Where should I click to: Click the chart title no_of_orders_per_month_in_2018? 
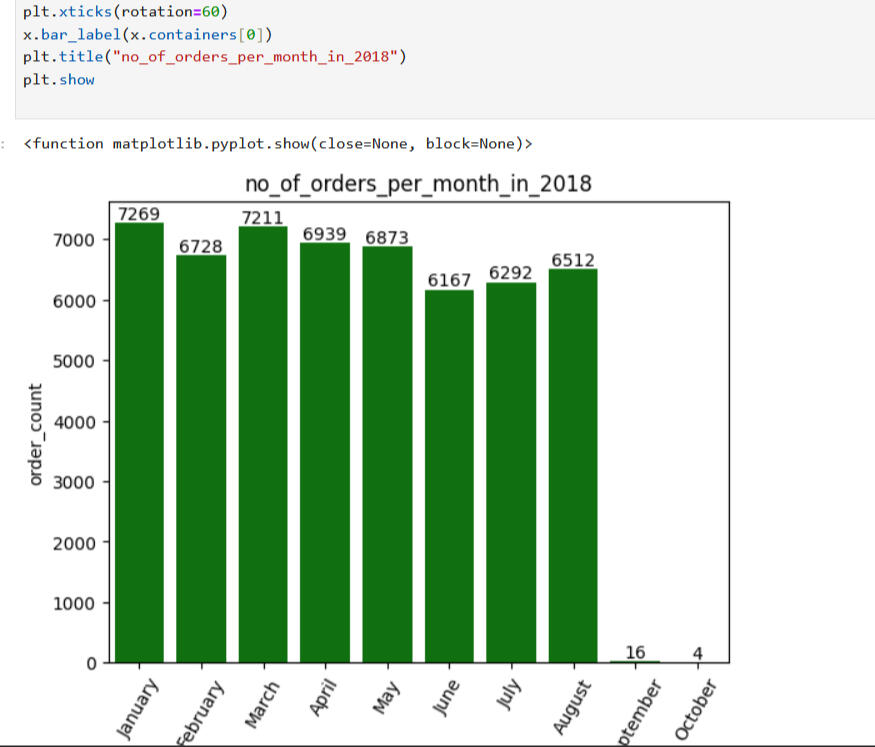pos(418,184)
